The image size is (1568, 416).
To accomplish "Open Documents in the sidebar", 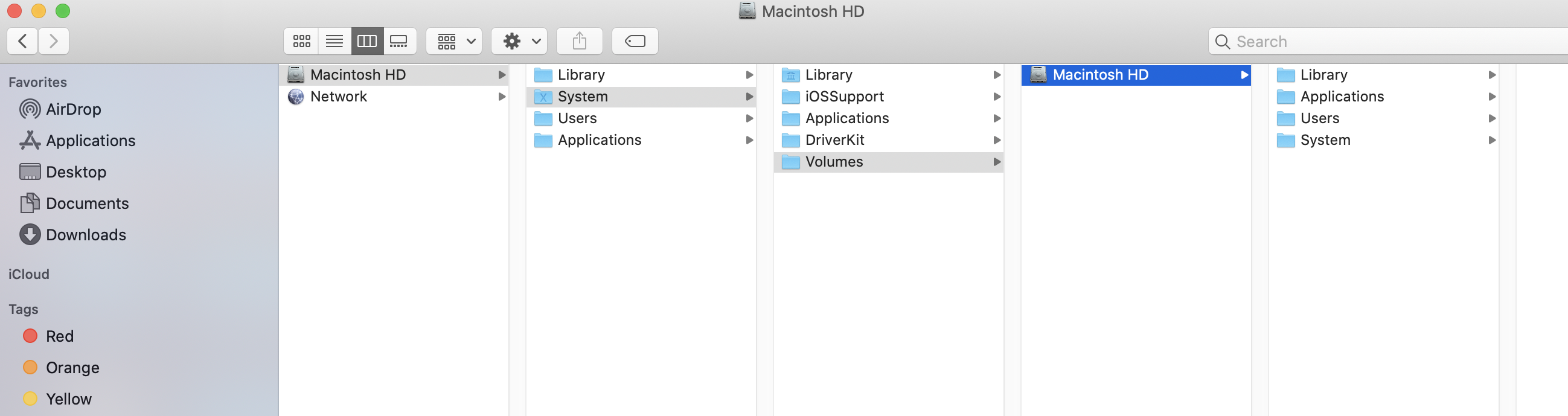I will 87,203.
